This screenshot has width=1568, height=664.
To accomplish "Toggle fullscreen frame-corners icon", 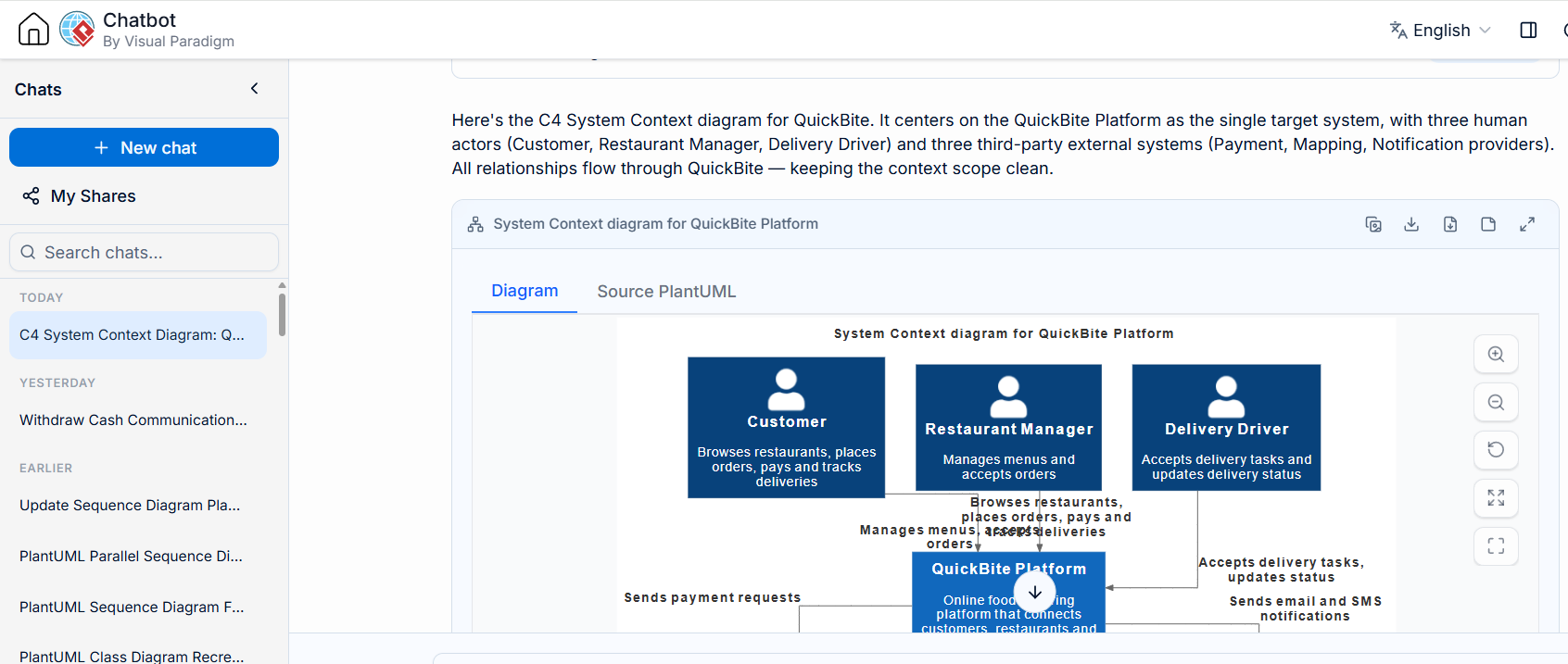I will click(x=1496, y=546).
